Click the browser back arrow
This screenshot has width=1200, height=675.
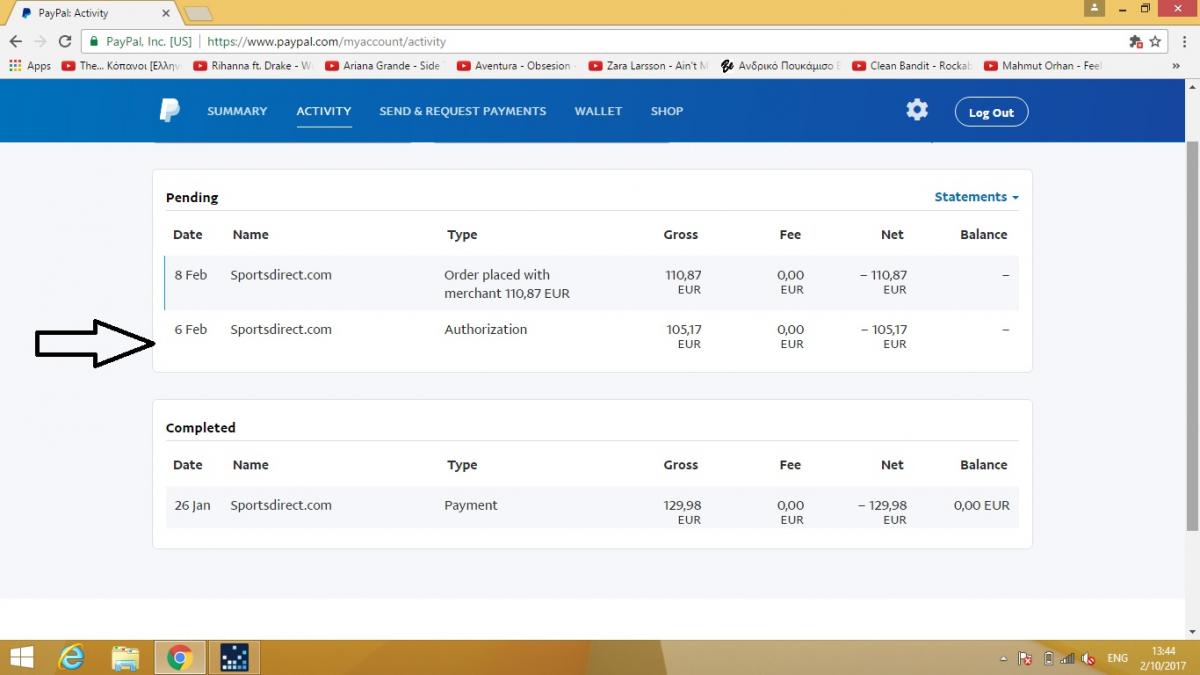[15, 42]
